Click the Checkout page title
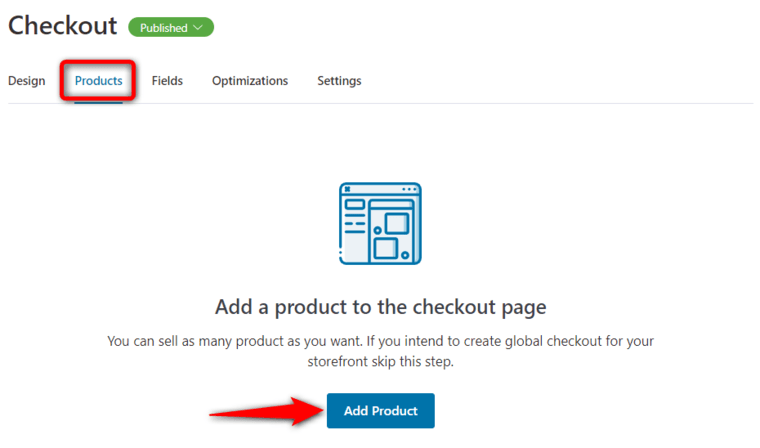This screenshot has width=760, height=448. [x=63, y=25]
